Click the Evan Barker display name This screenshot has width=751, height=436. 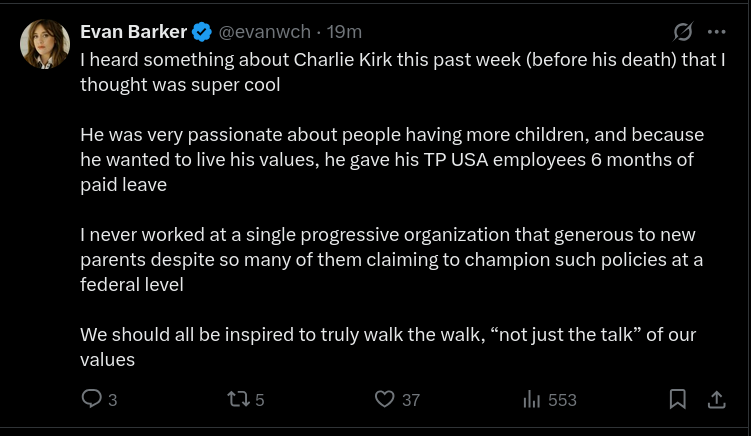click(x=133, y=32)
